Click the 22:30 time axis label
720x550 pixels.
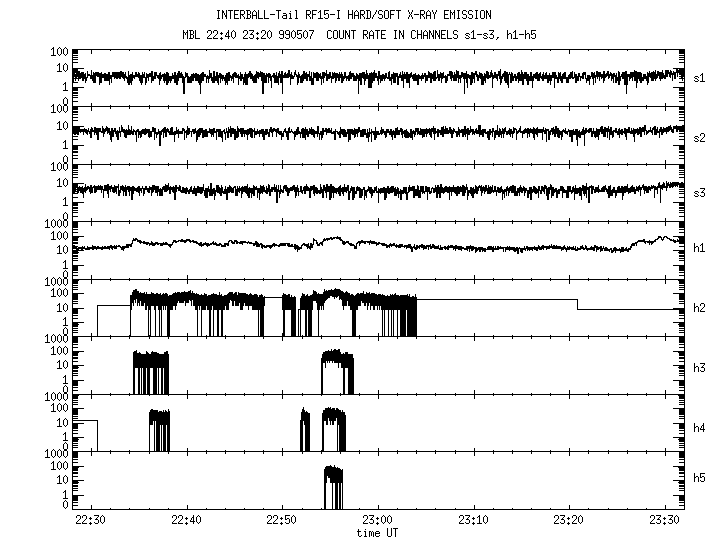click(x=91, y=520)
